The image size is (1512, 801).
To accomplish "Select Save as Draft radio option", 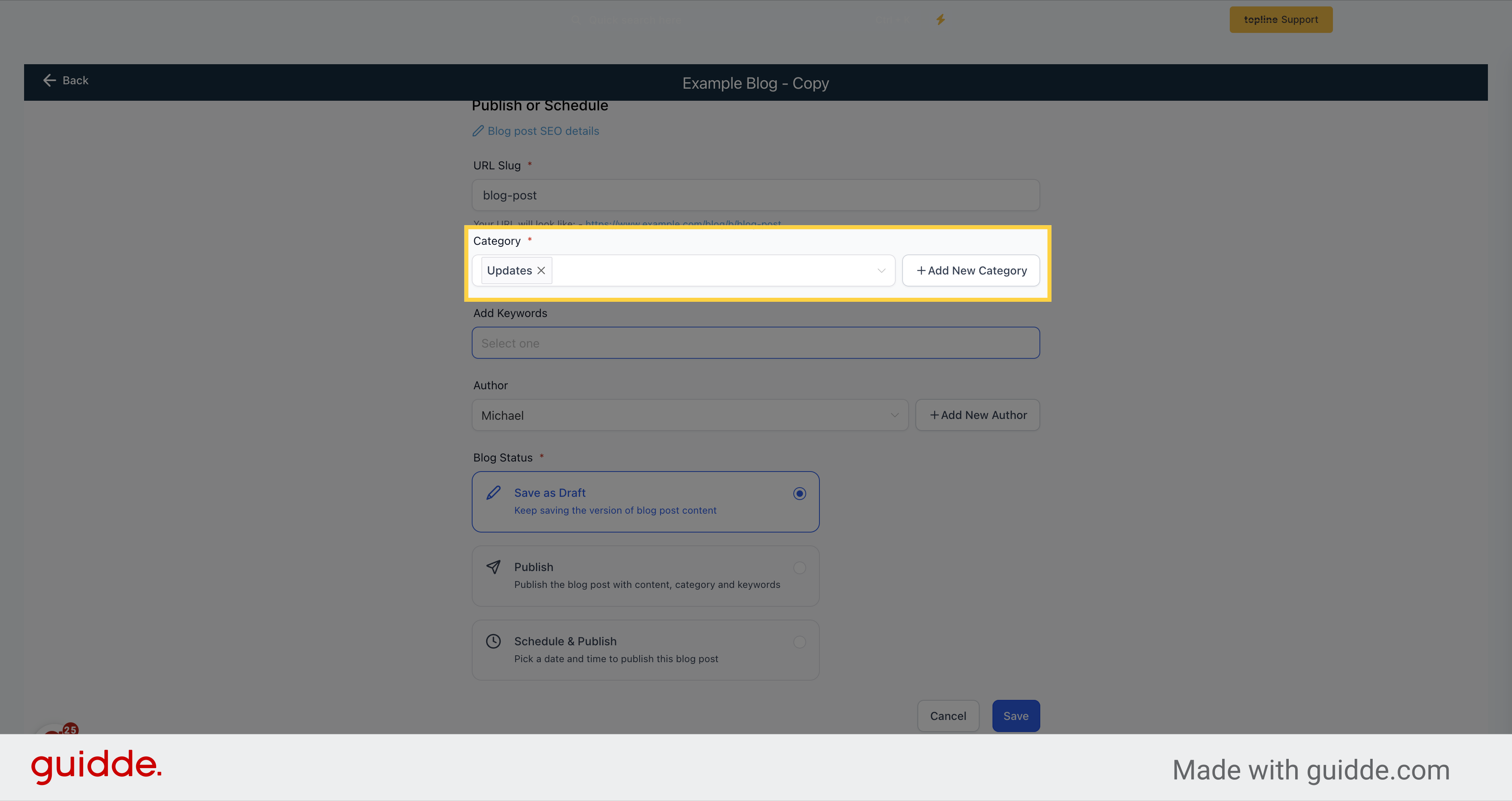I will 799,494.
